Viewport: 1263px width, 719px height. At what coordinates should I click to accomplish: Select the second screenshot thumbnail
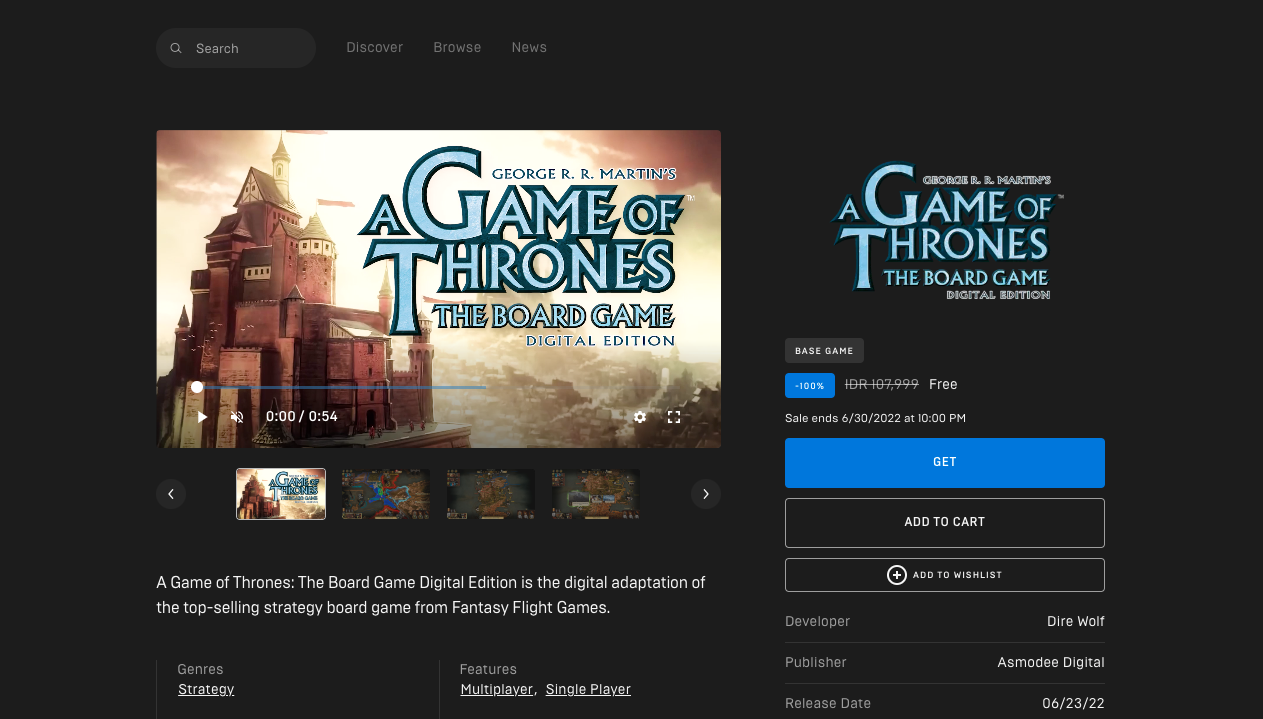(x=386, y=494)
